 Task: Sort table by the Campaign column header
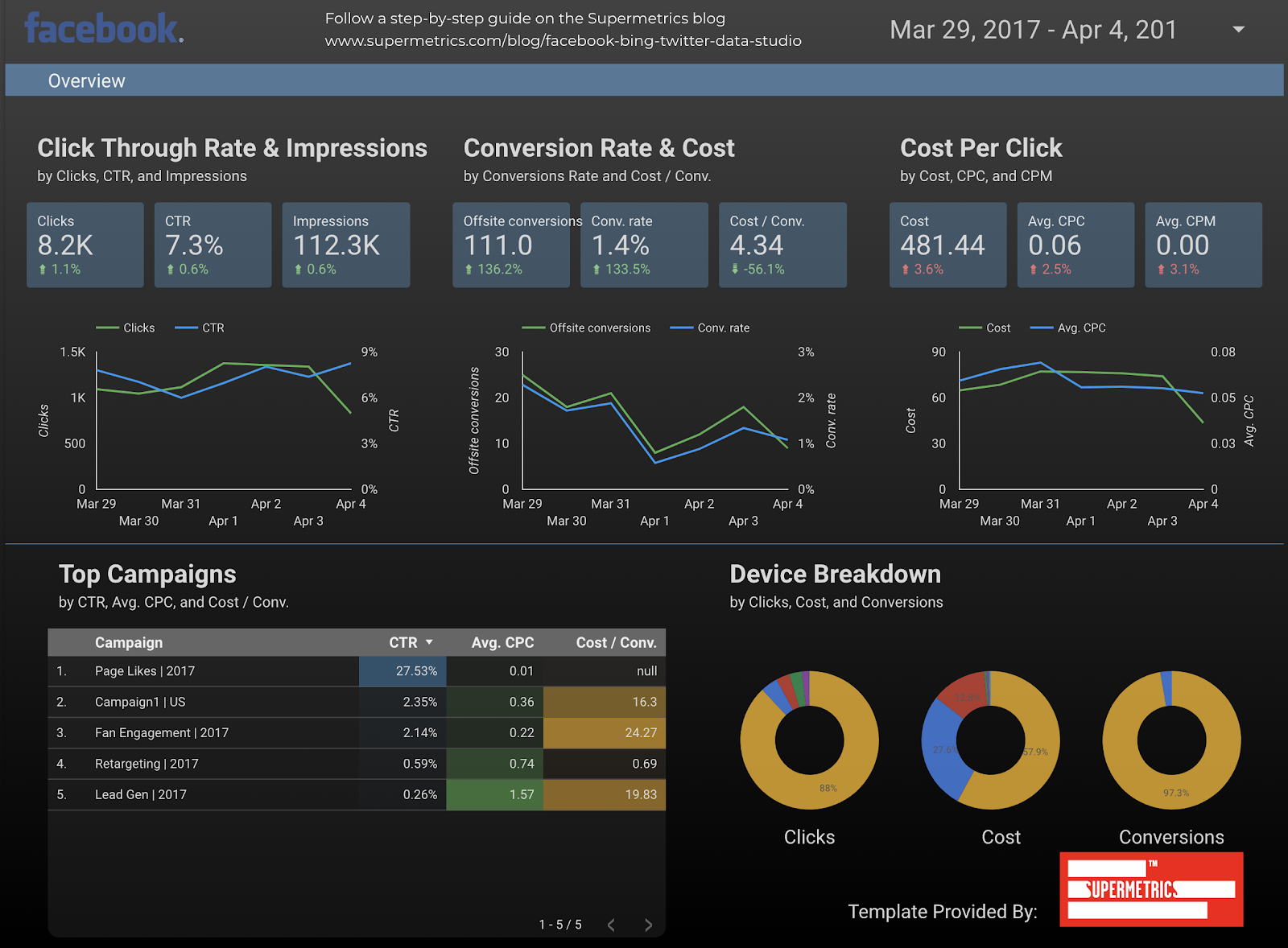(x=129, y=642)
